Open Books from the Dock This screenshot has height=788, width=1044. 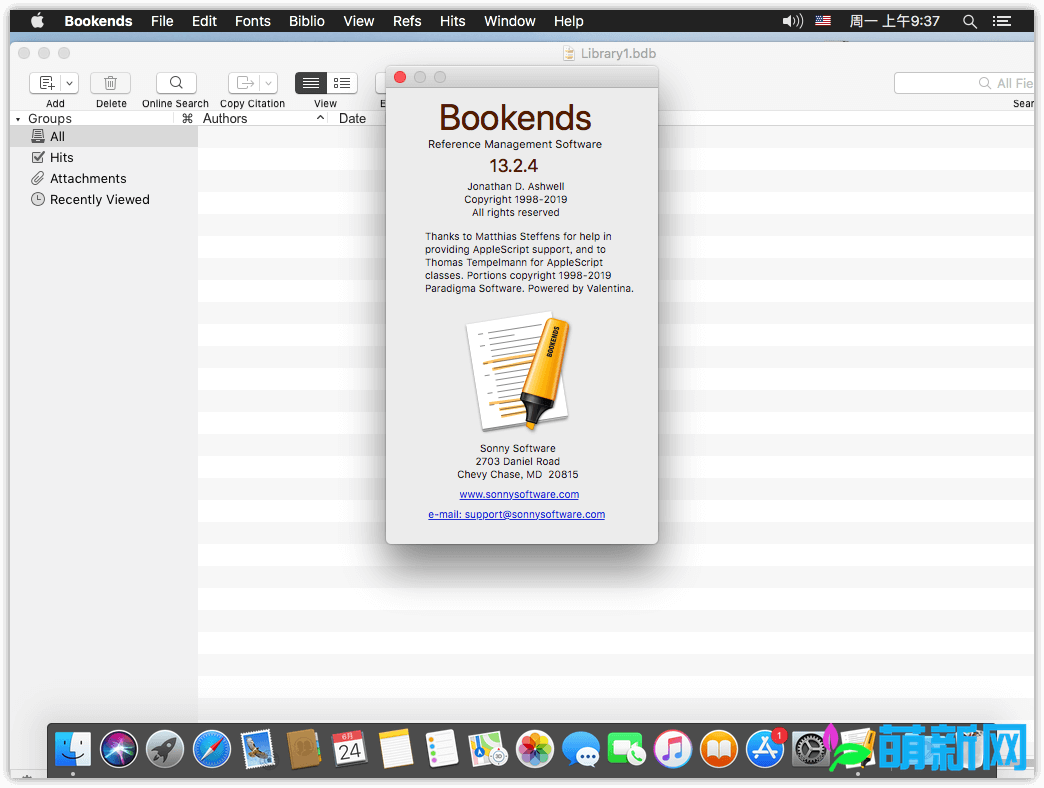click(719, 749)
